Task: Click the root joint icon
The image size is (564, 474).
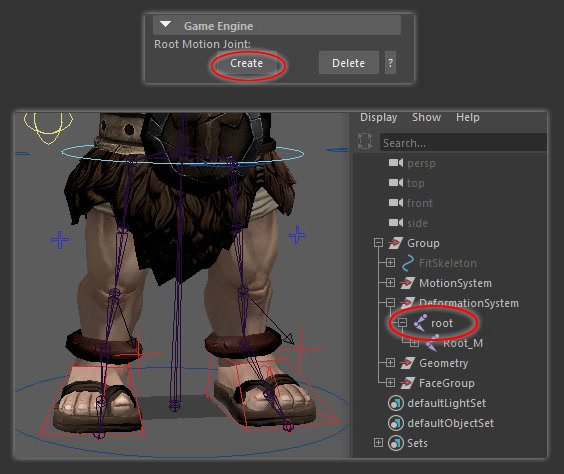Action: pos(420,323)
